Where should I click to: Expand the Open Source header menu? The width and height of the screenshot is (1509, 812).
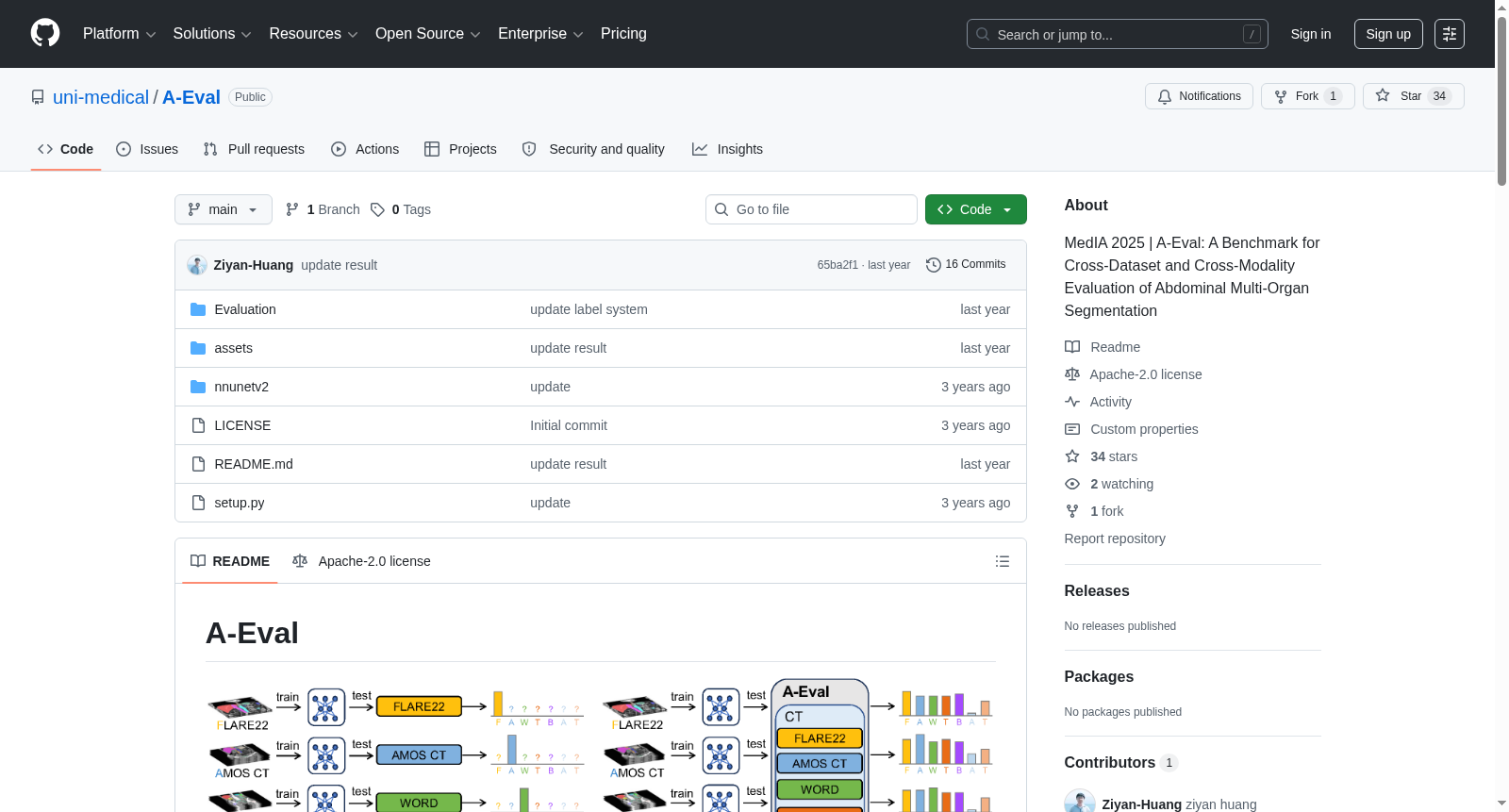point(428,34)
